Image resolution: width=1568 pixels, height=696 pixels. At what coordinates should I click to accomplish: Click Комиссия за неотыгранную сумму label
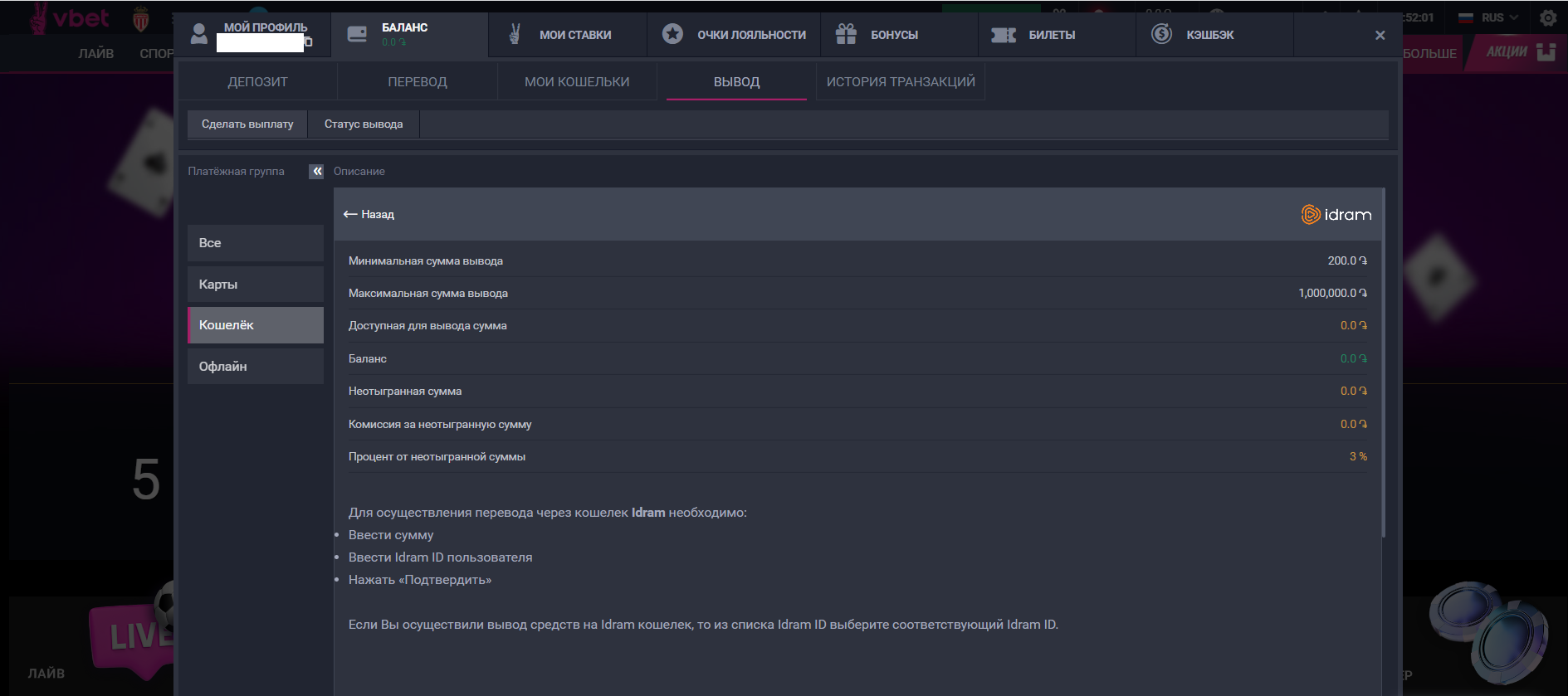pos(440,424)
